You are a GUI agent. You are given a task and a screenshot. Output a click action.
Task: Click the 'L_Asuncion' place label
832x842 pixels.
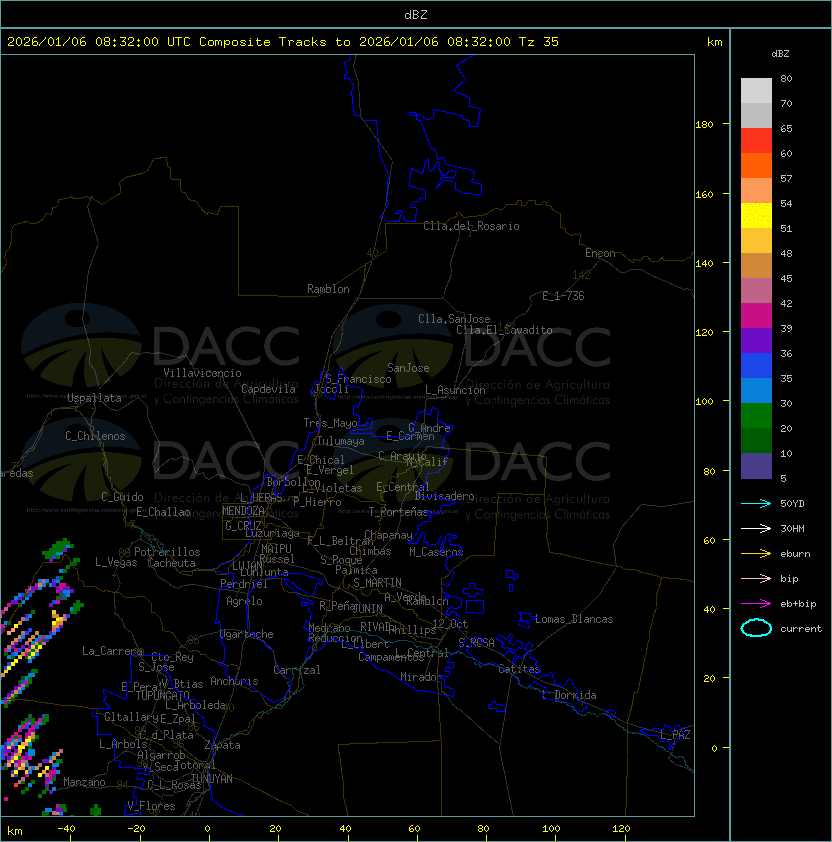coord(455,390)
